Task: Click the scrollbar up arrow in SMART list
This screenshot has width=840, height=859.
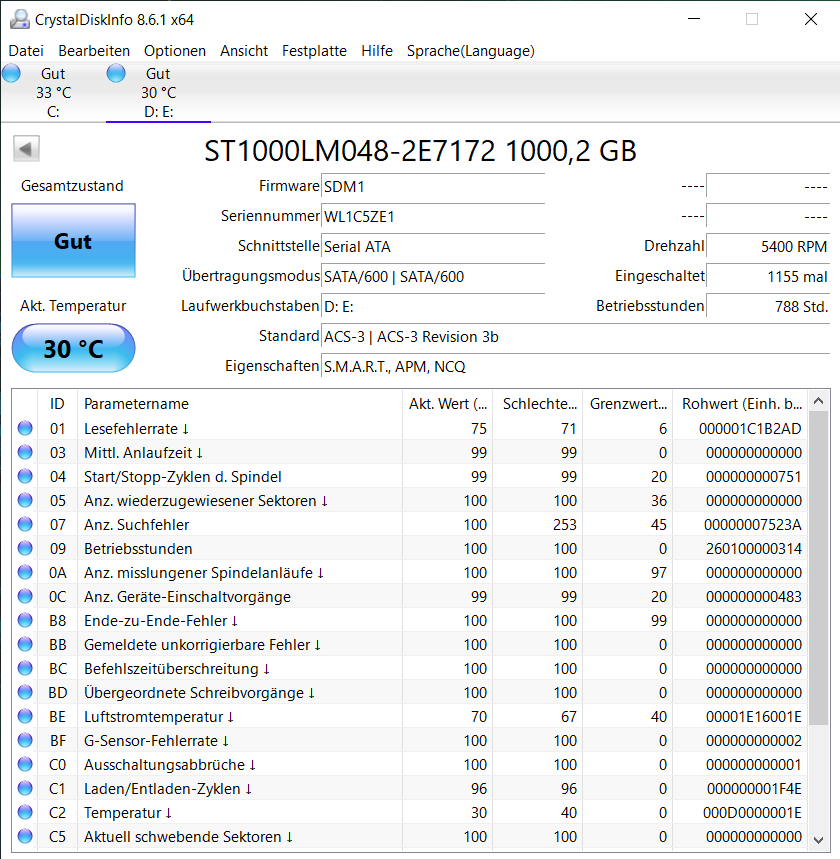Action: click(x=819, y=401)
